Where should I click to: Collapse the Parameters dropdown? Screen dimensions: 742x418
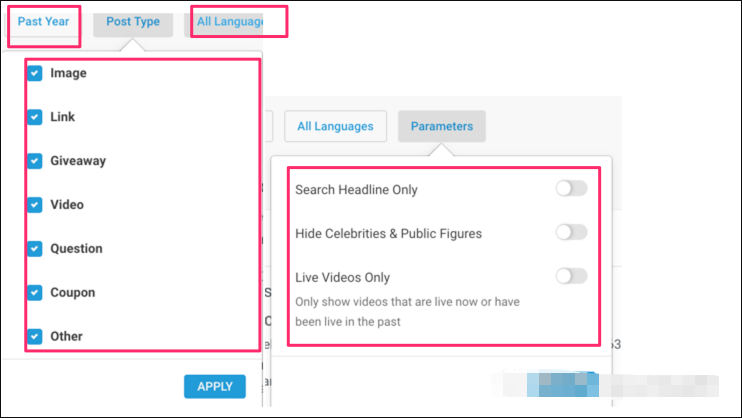click(x=441, y=127)
